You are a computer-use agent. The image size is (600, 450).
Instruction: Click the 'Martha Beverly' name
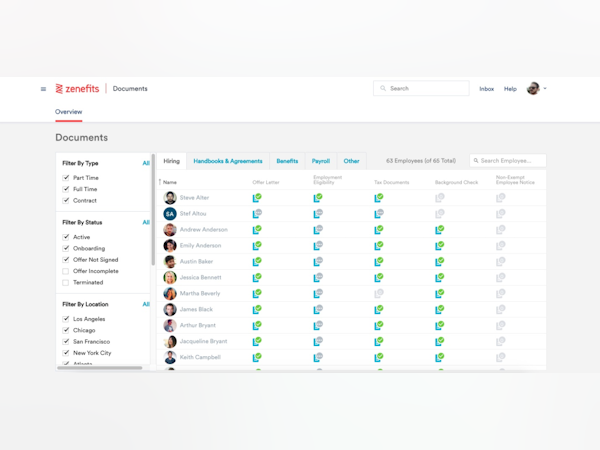coord(200,293)
